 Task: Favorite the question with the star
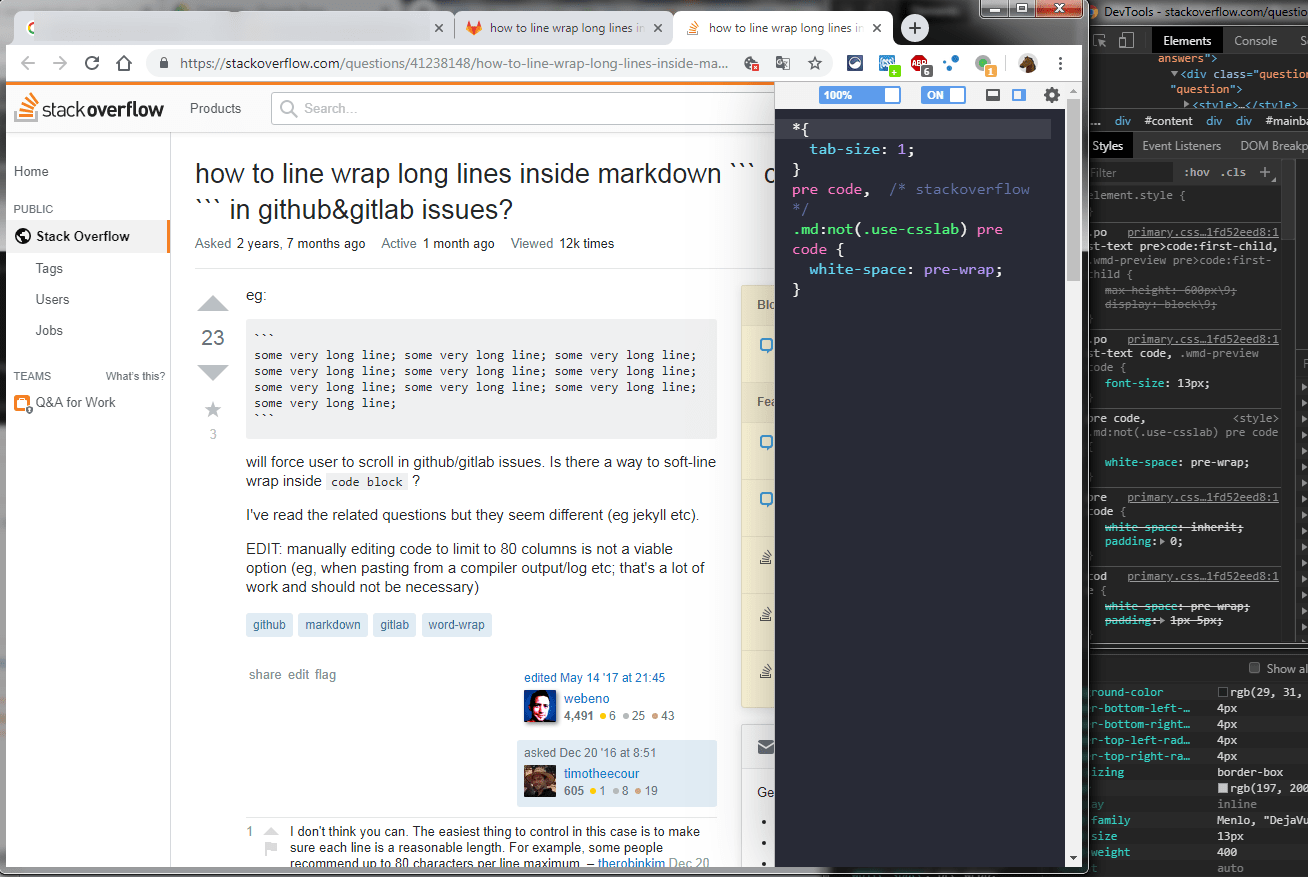pyautogui.click(x=213, y=410)
